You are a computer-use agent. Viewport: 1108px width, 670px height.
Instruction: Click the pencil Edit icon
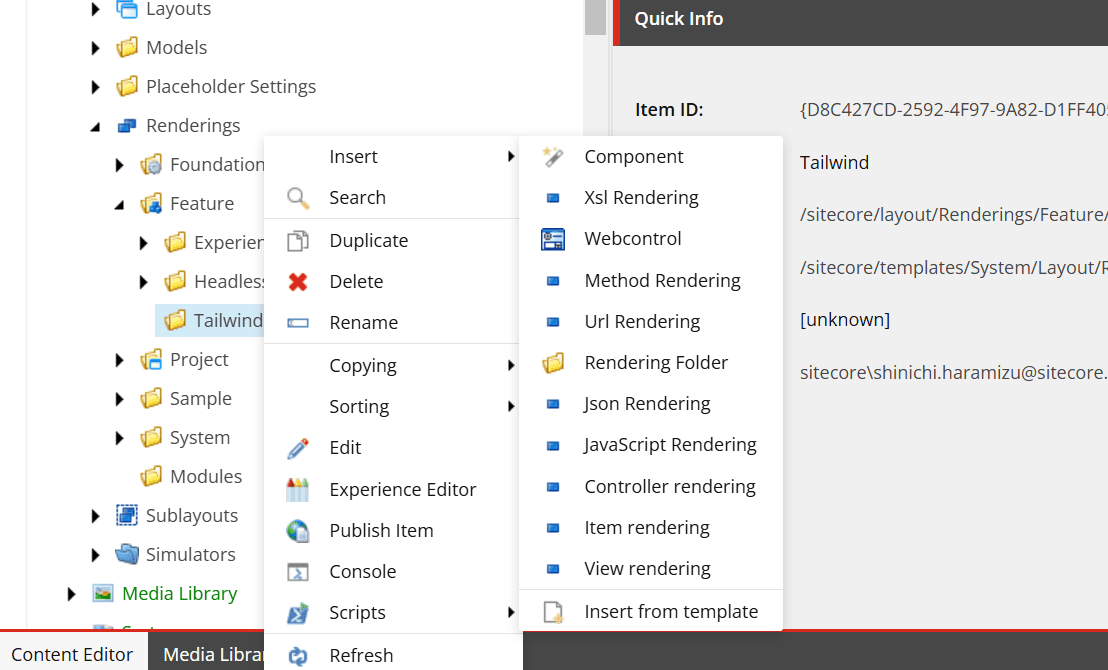pyautogui.click(x=298, y=448)
